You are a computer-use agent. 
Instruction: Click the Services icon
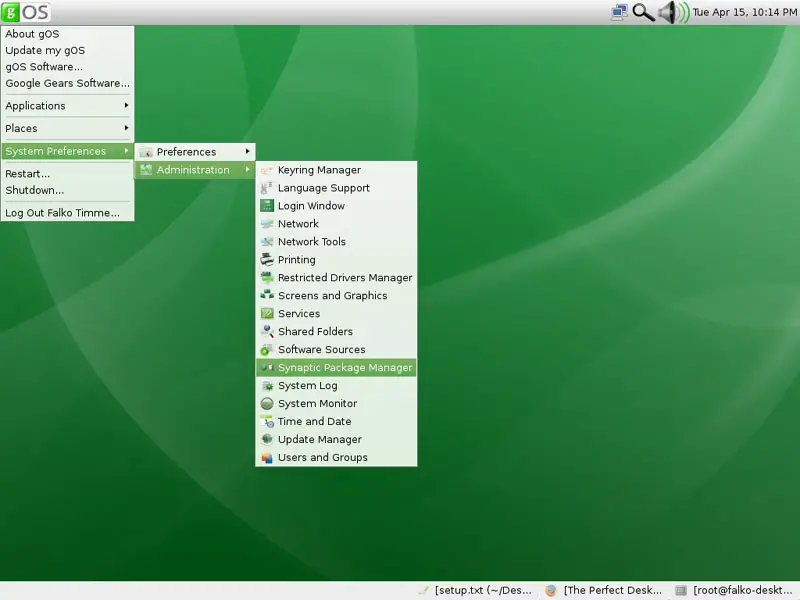click(x=267, y=313)
